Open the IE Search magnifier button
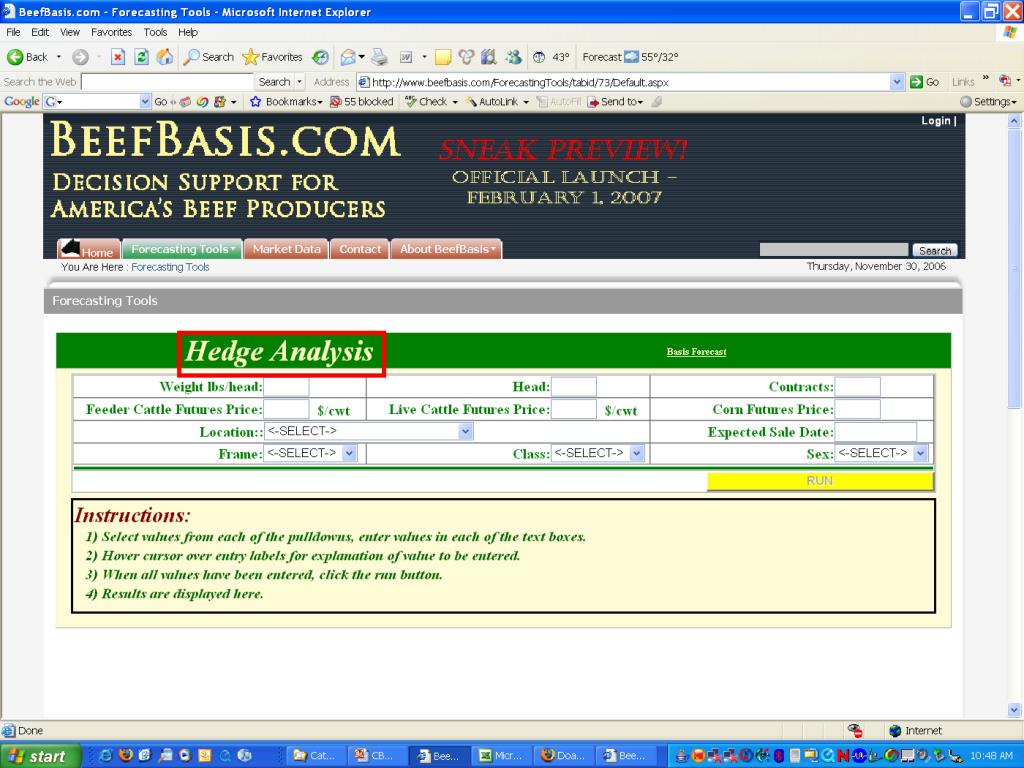The image size is (1024, 768). pyautogui.click(x=208, y=57)
